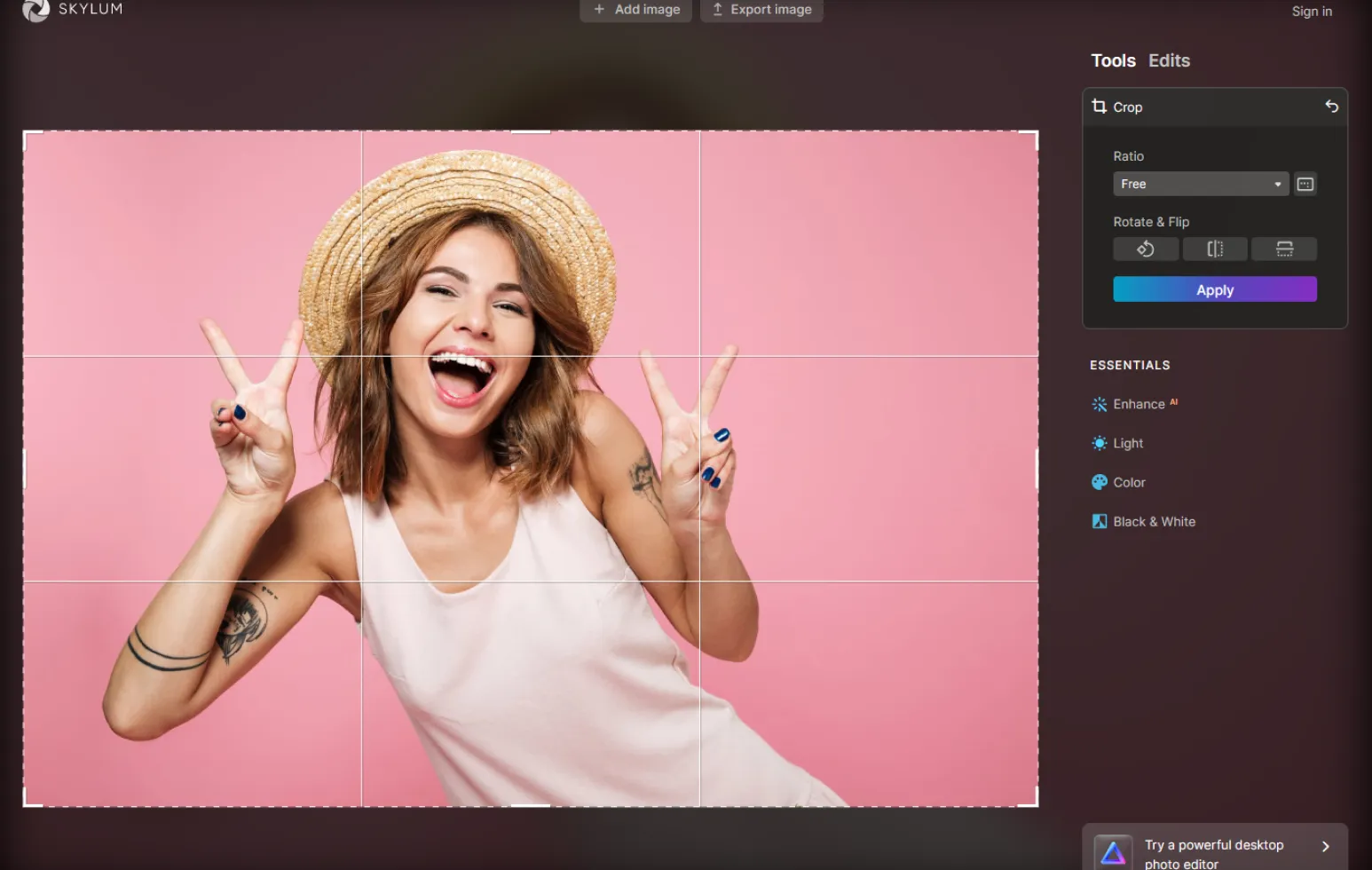Viewport: 1372px width, 870px height.
Task: Click the Color palette icon
Action: click(x=1100, y=482)
